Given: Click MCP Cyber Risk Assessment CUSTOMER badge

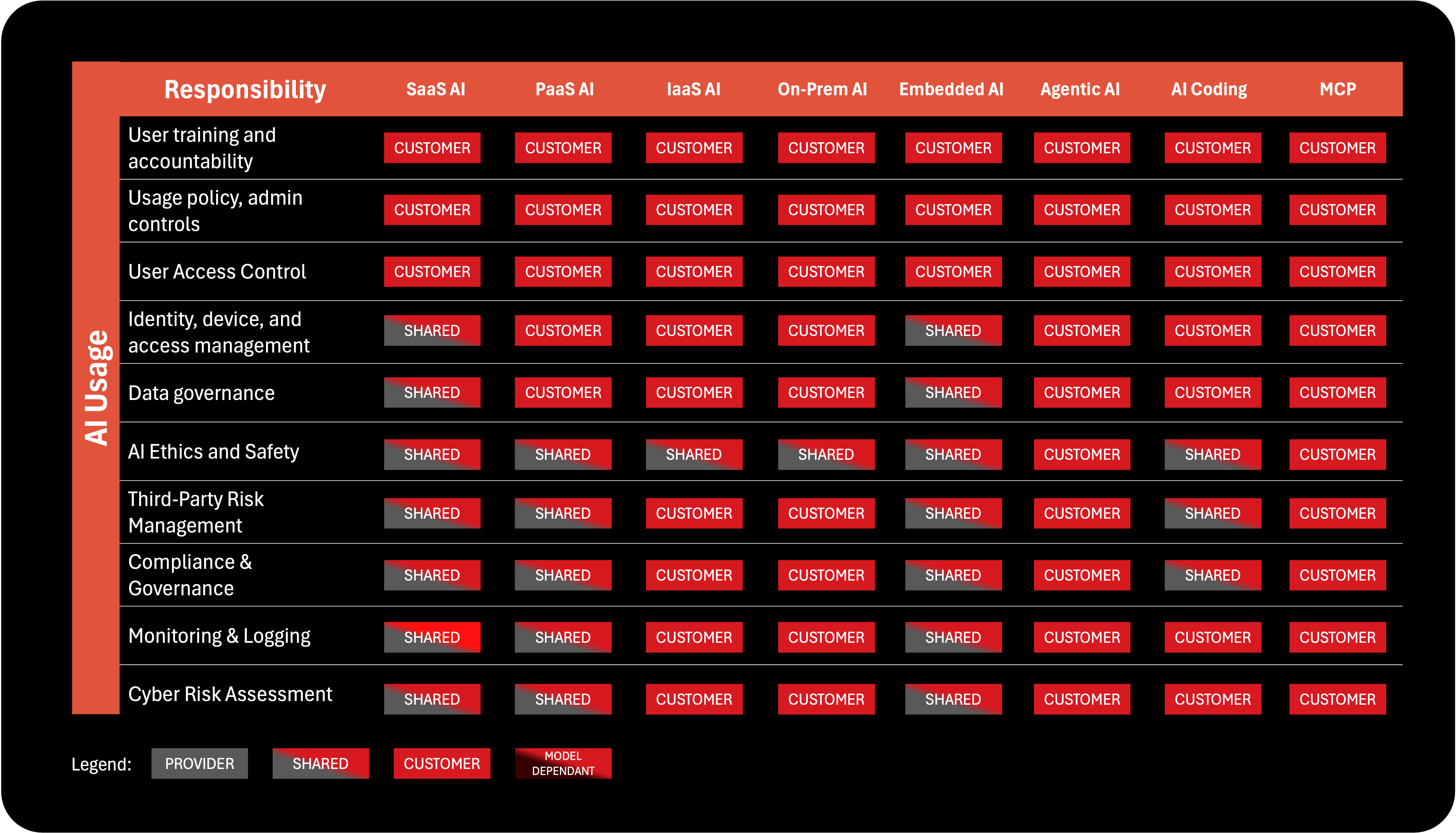Looking at the screenshot, I should [x=1337, y=699].
